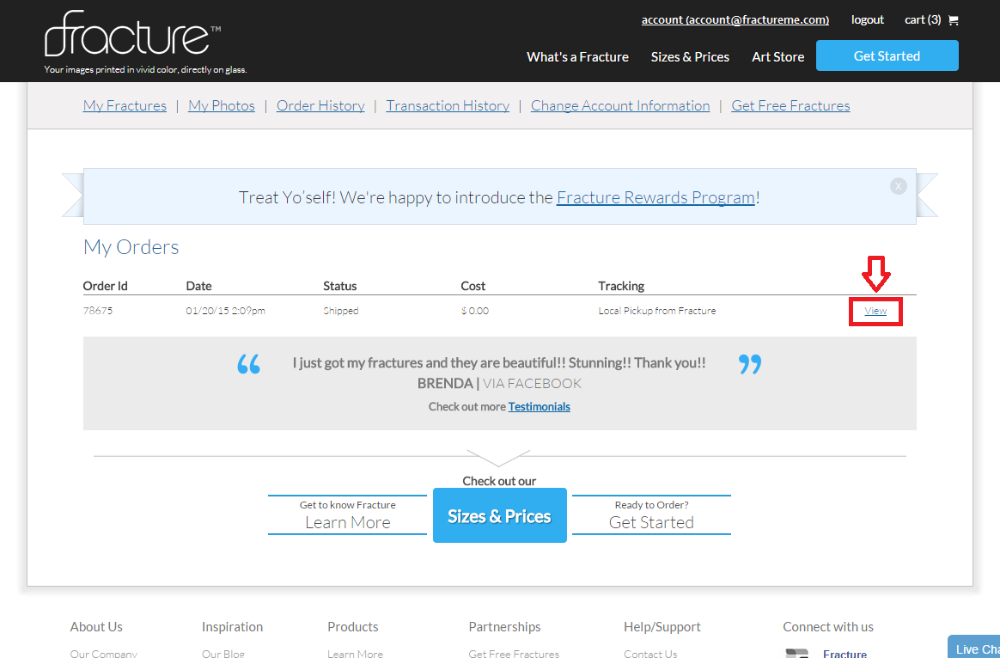Click the order date 01/20/15 2:09pm

pos(225,311)
